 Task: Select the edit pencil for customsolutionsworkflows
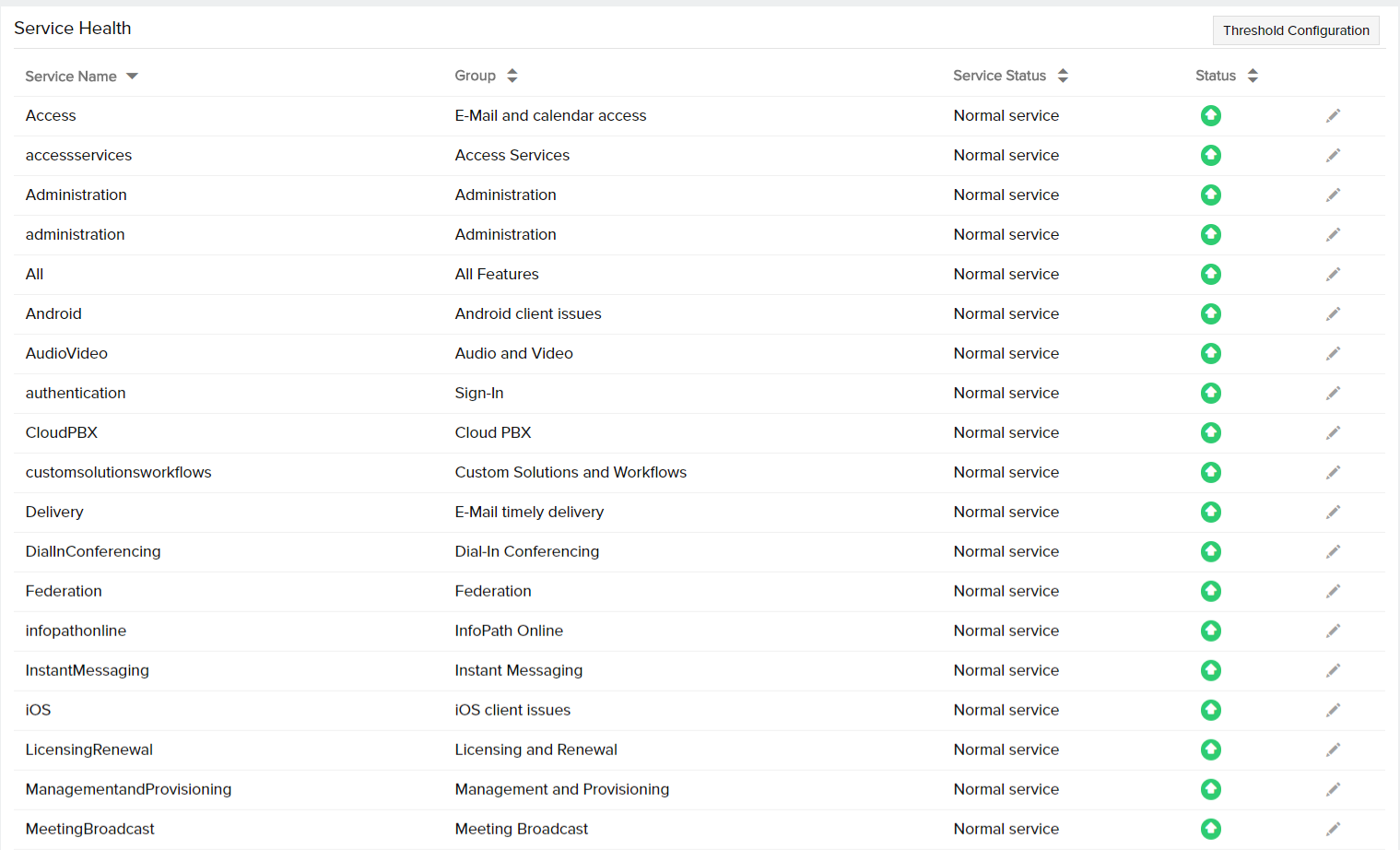(1333, 472)
